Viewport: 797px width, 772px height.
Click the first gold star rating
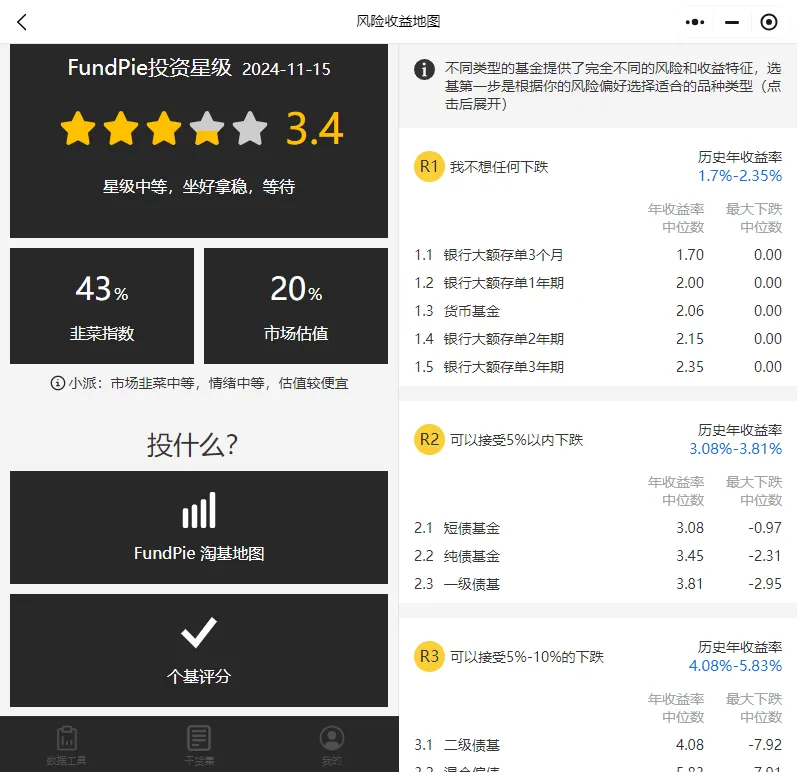tap(78, 129)
